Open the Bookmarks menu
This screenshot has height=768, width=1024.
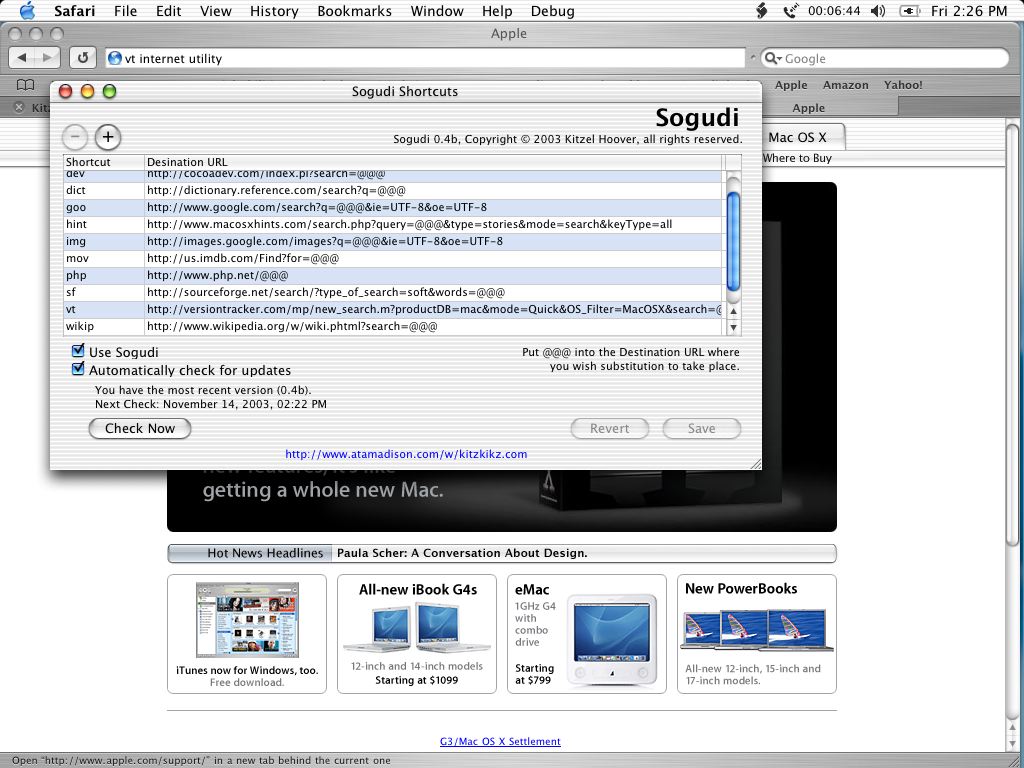[x=355, y=10]
